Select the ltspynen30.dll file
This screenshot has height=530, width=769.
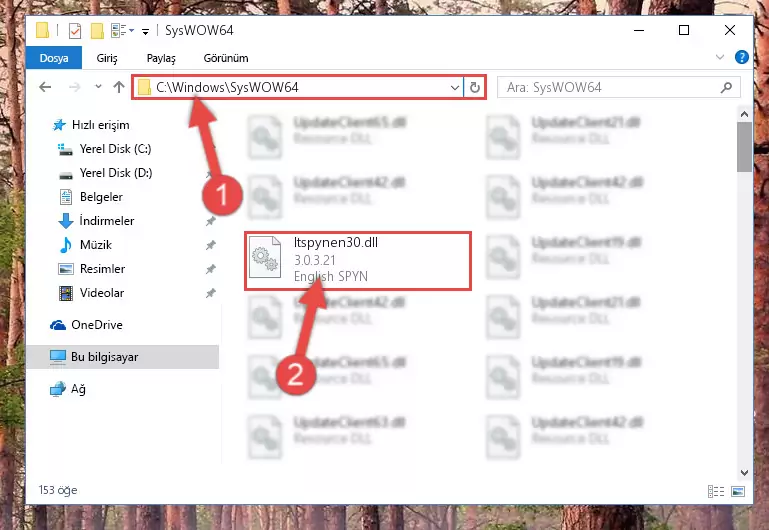tap(358, 261)
